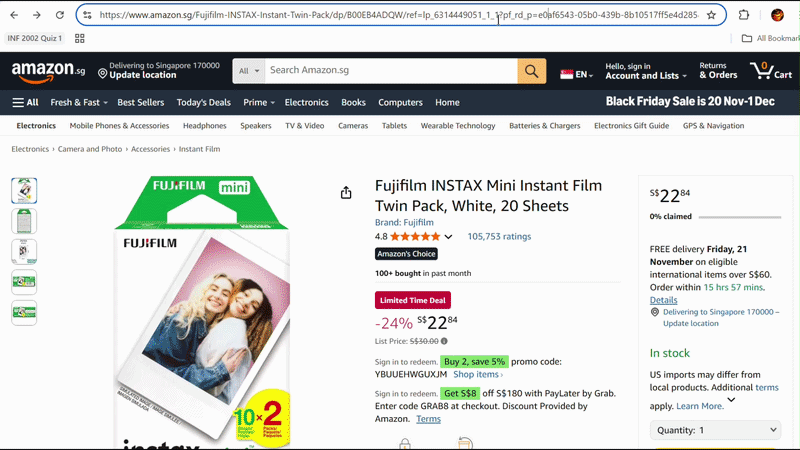Image resolution: width=800 pixels, height=450 pixels.
Task: Go back to the previous page
Action: (x=13, y=15)
